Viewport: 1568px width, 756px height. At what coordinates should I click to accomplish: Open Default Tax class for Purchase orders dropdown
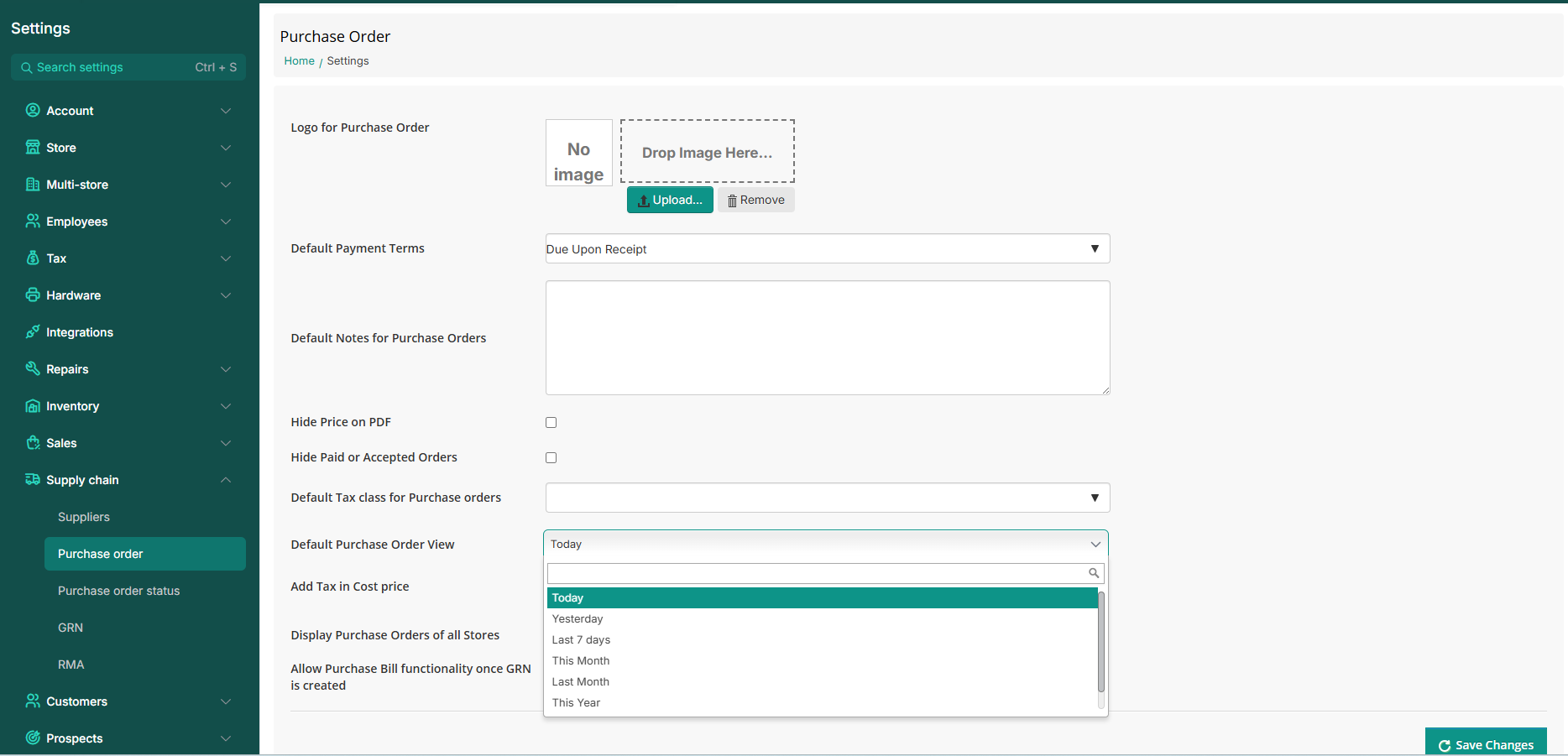[827, 498]
